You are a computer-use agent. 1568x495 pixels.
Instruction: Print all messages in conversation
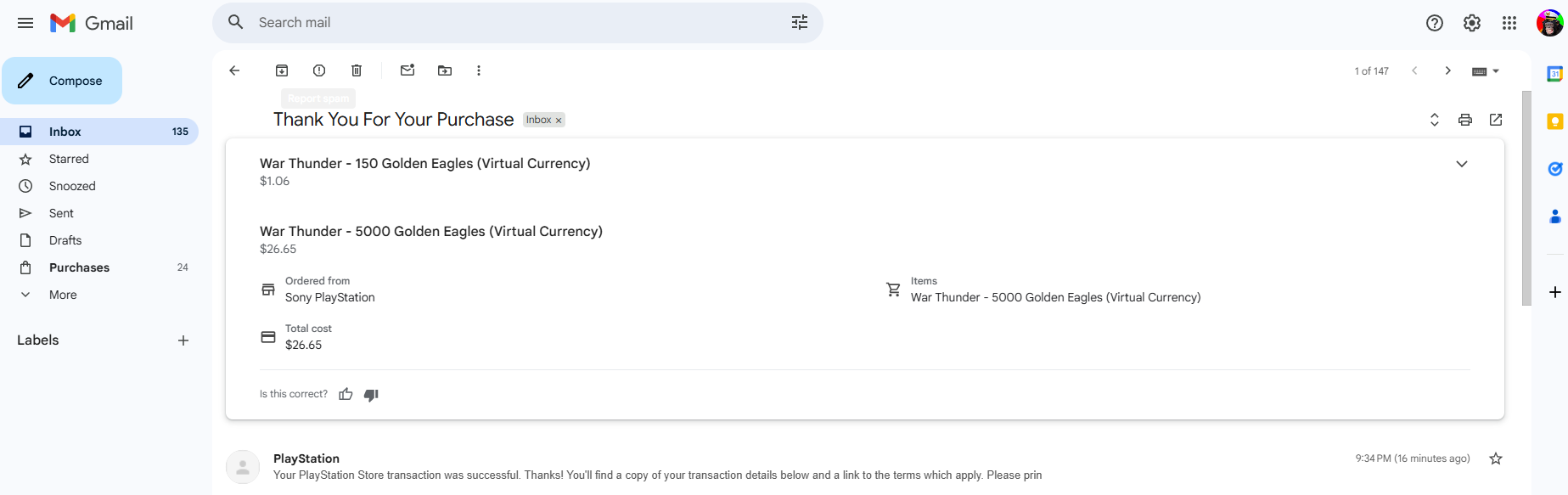coord(1465,120)
